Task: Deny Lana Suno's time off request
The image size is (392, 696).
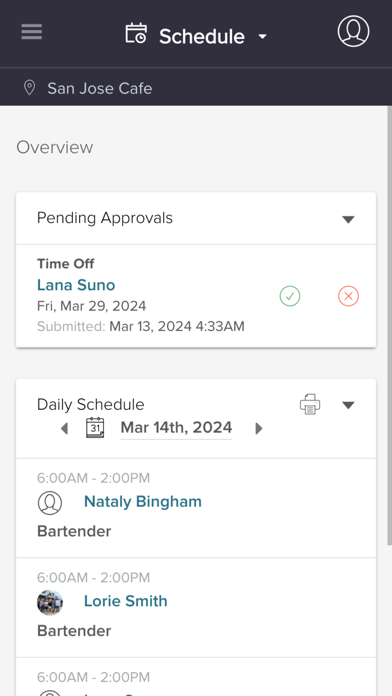Action: pyautogui.click(x=348, y=296)
